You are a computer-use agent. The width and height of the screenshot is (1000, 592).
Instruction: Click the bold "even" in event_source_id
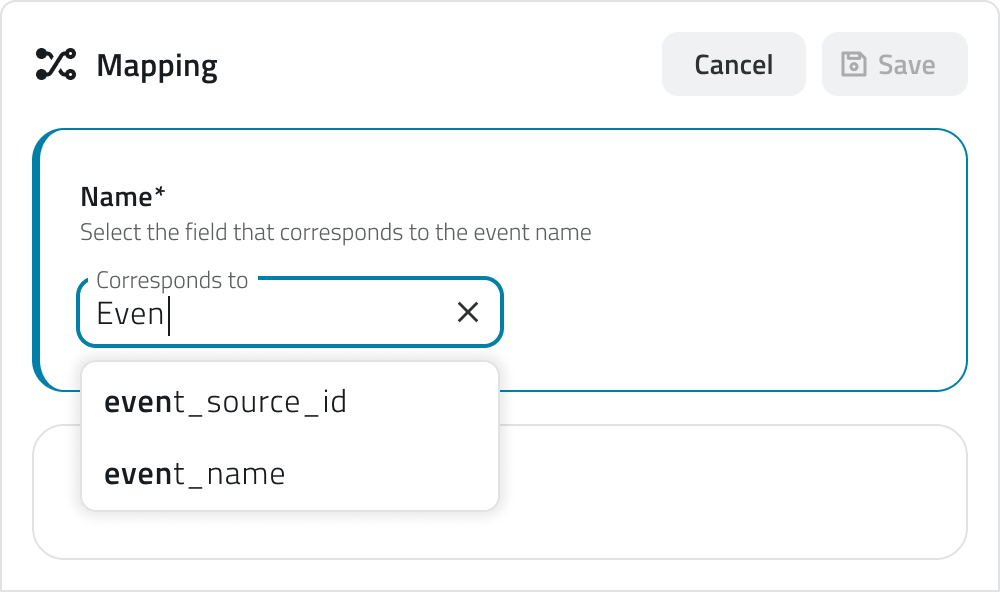point(139,402)
